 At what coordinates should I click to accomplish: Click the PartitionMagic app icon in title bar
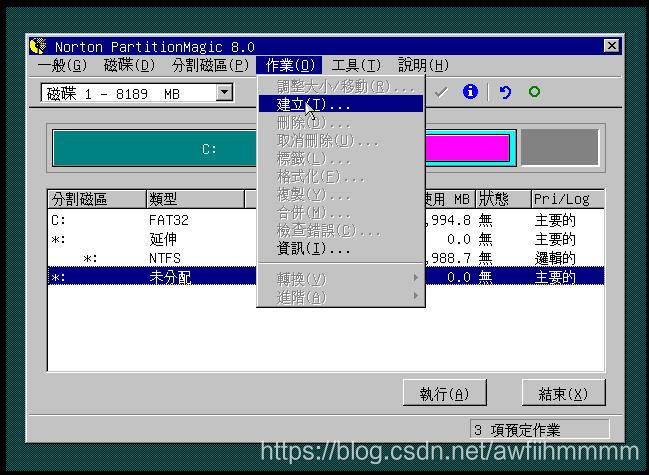38,46
